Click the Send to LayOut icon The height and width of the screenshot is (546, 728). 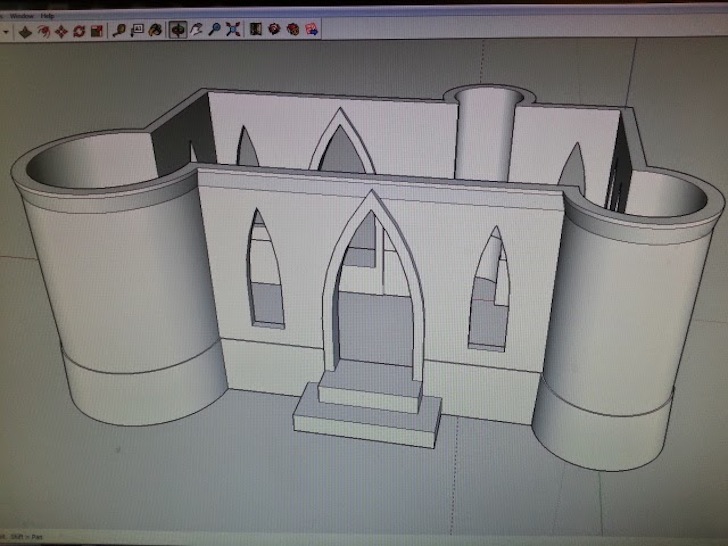pos(311,31)
